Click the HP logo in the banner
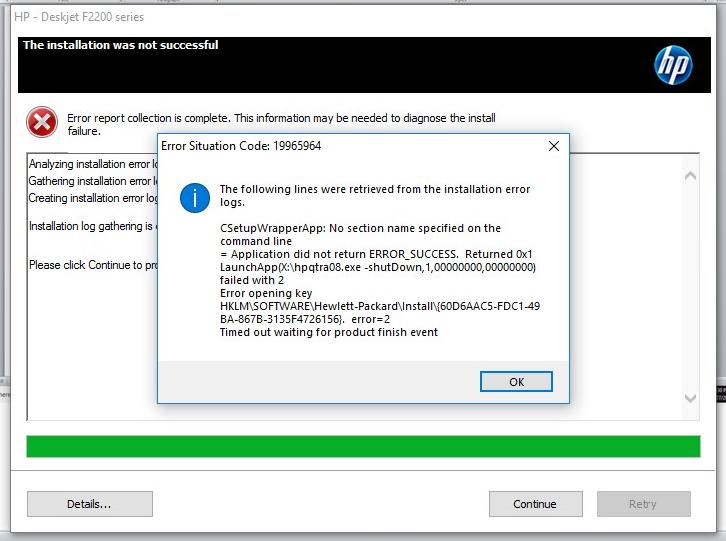The image size is (726, 541). (x=673, y=65)
